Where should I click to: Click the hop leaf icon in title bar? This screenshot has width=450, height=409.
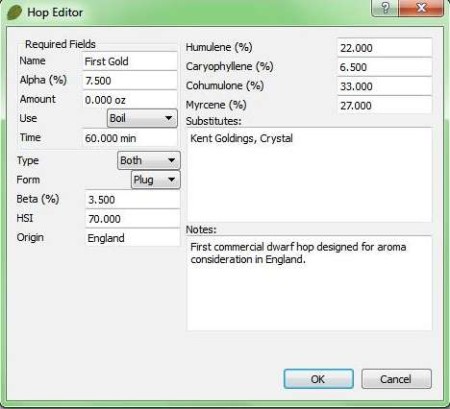(x=14, y=13)
